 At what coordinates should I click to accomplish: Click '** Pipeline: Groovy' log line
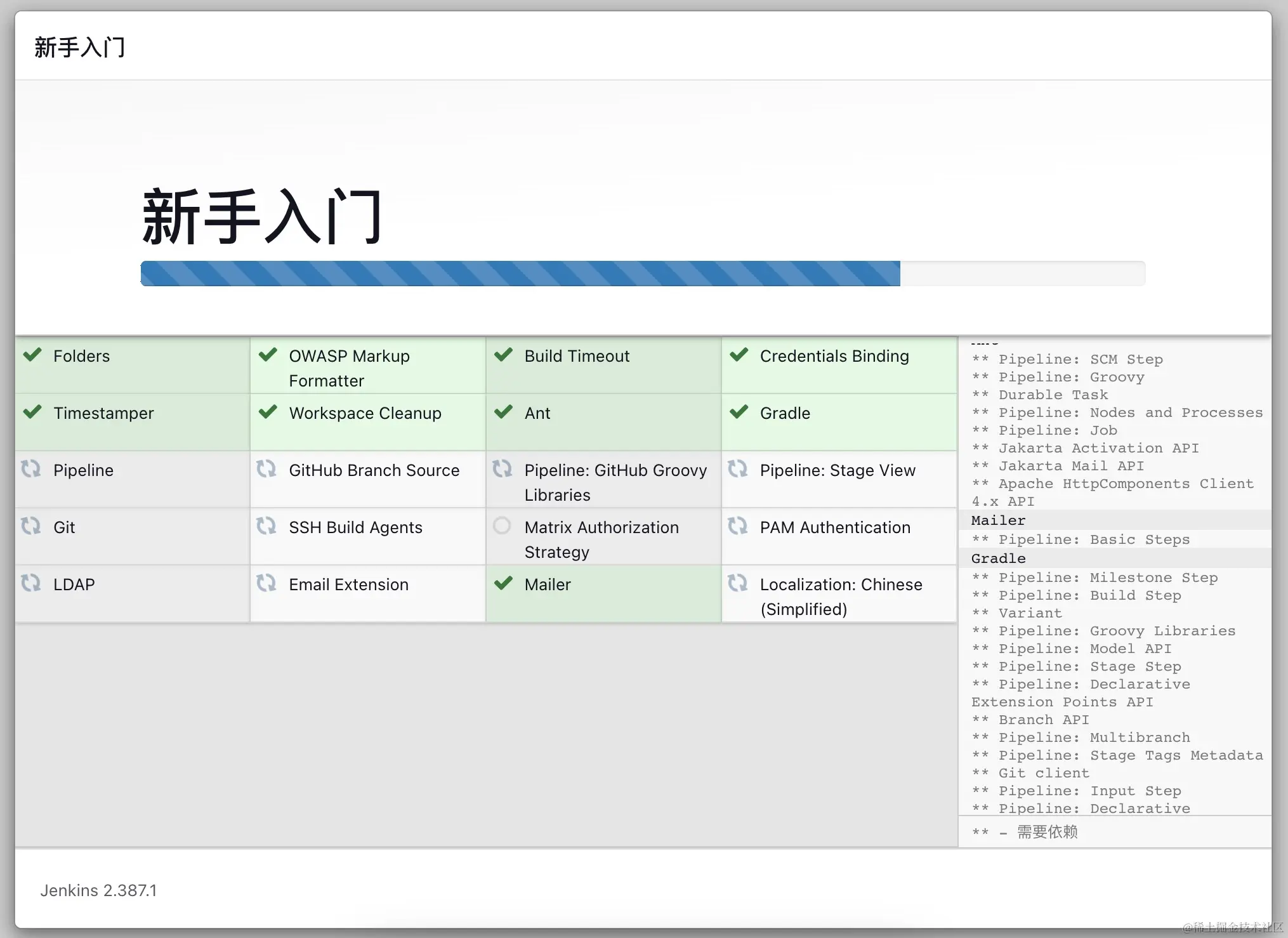pyautogui.click(x=1058, y=377)
